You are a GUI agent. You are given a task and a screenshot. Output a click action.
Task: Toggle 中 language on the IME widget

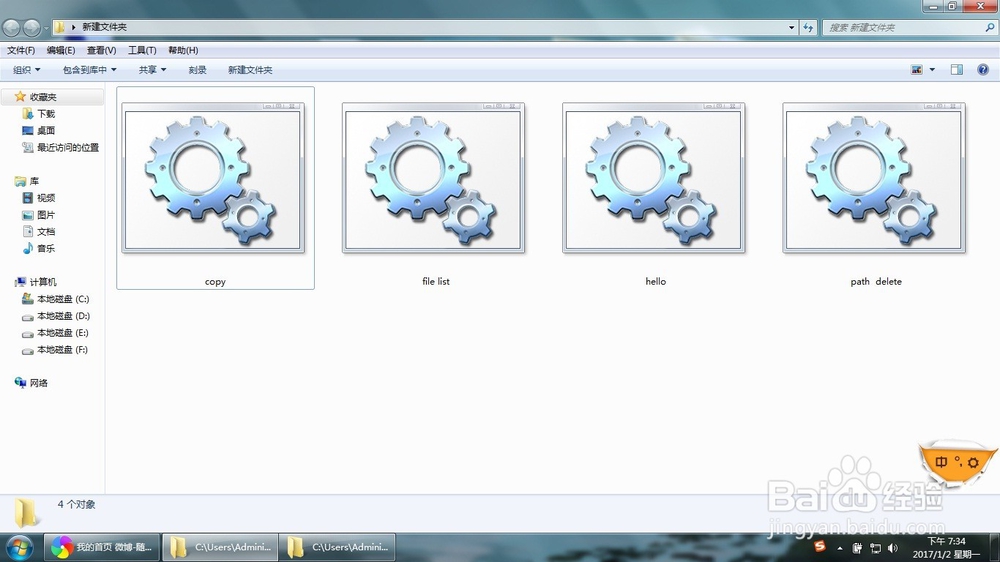coord(941,462)
